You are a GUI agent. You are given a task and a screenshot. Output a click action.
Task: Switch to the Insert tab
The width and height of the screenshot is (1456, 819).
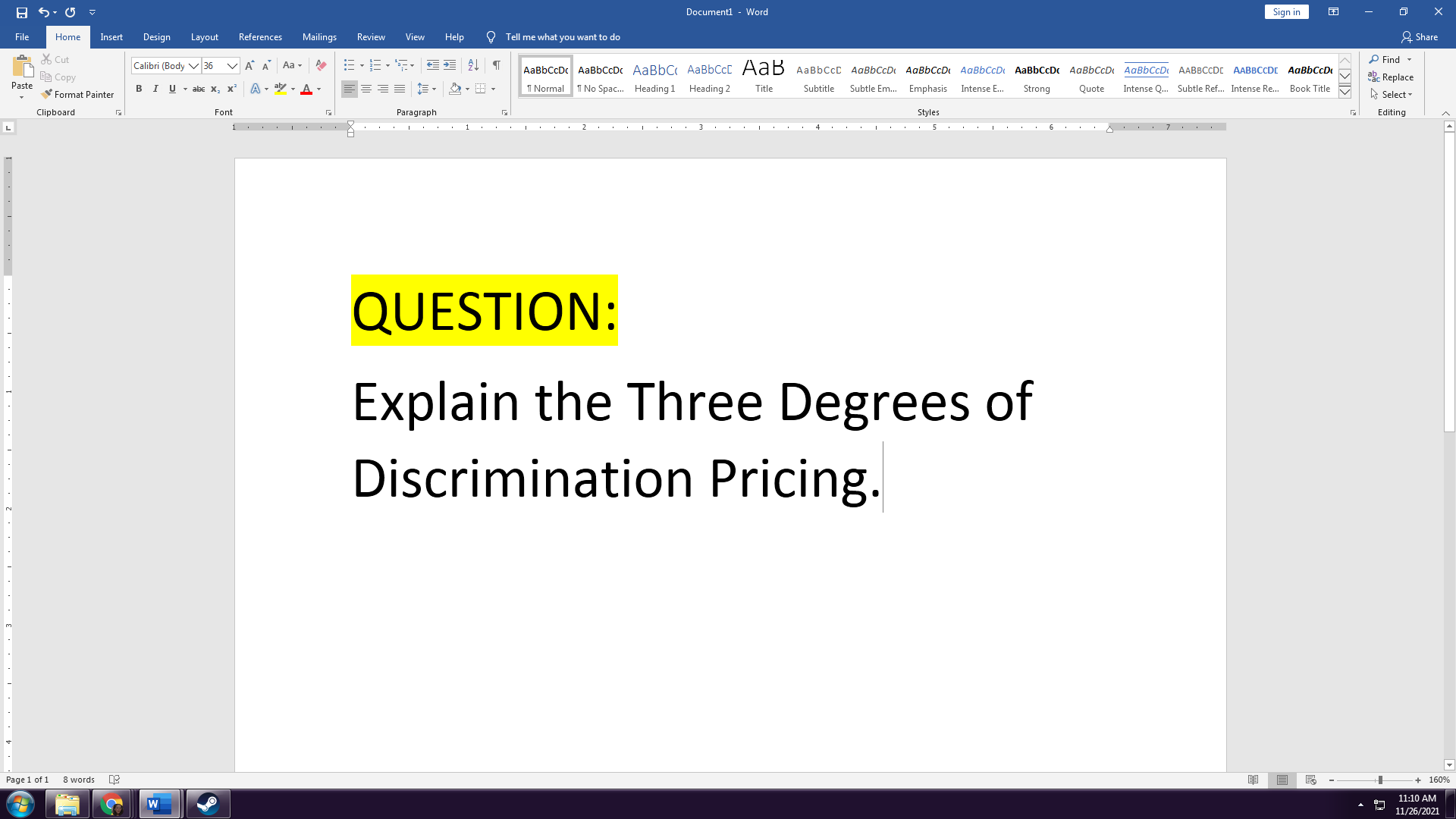(x=111, y=37)
